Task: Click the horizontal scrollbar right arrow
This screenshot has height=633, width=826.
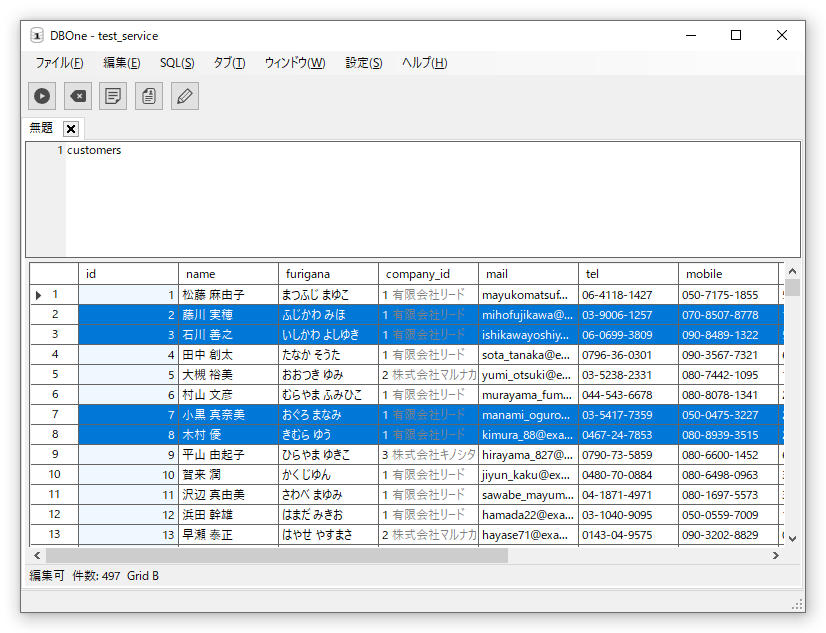Action: [775, 555]
